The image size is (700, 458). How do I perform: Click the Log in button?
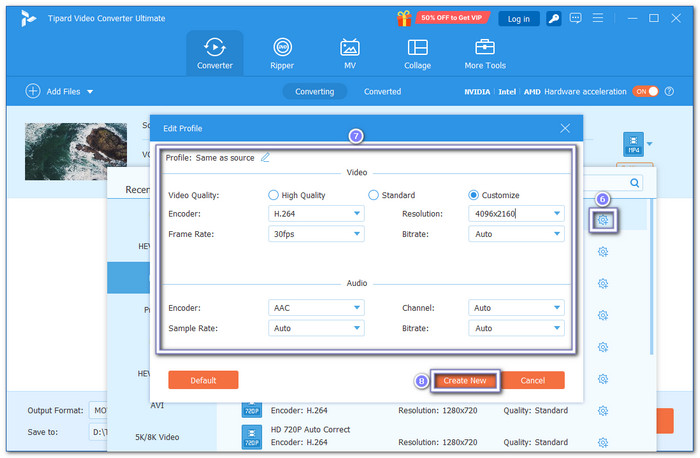518,19
